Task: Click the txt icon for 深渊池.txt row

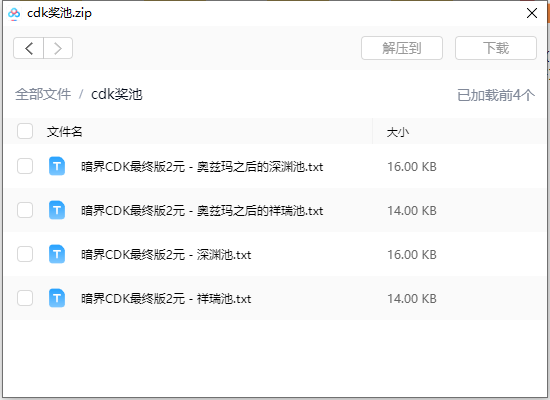Action: 57,254
